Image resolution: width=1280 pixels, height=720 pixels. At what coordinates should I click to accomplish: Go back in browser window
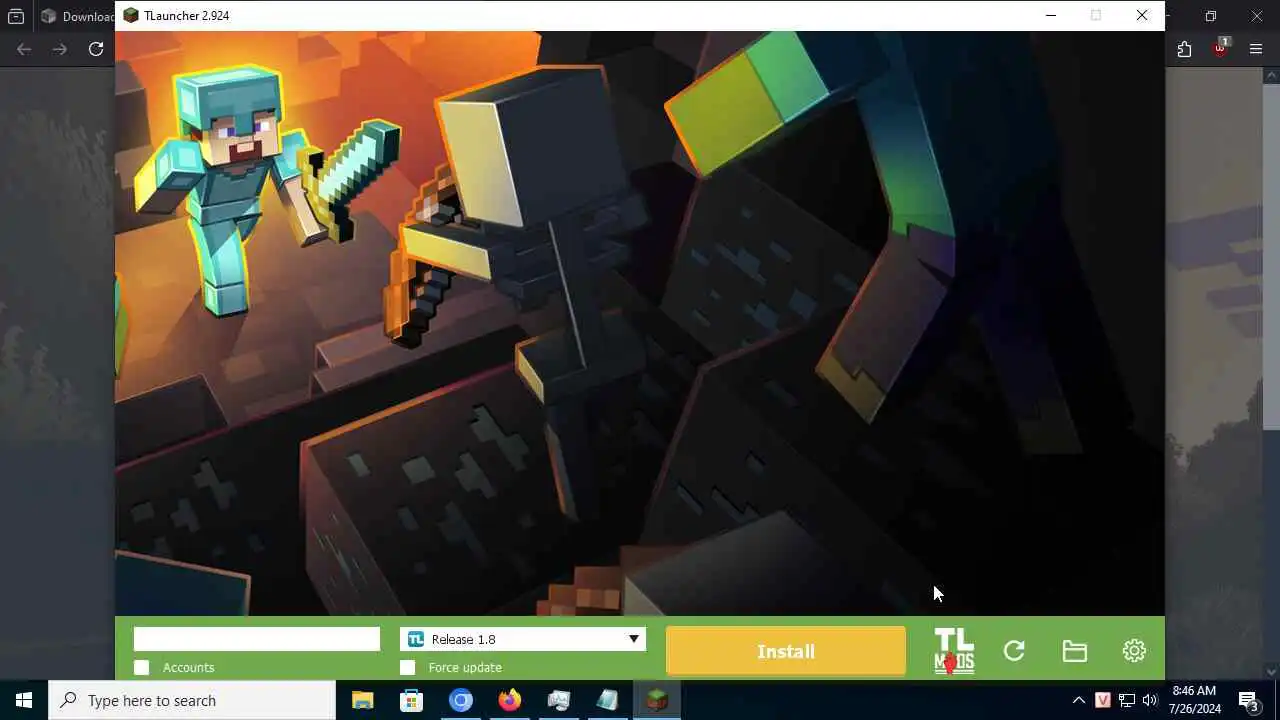tap(24, 49)
